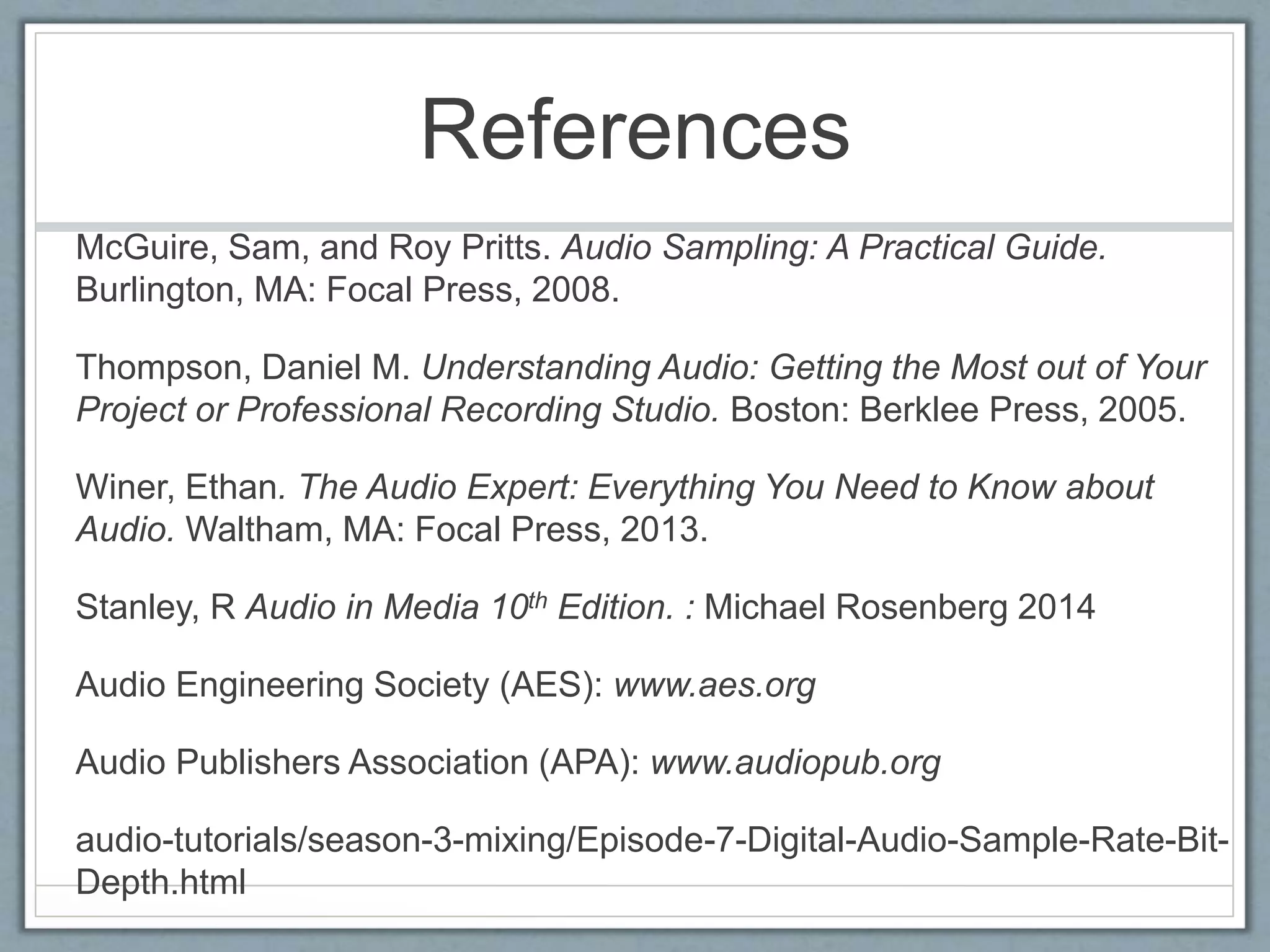Click the Audio Publishers Association (APA) label
Viewport: 1270px width, 952px height.
(x=358, y=762)
